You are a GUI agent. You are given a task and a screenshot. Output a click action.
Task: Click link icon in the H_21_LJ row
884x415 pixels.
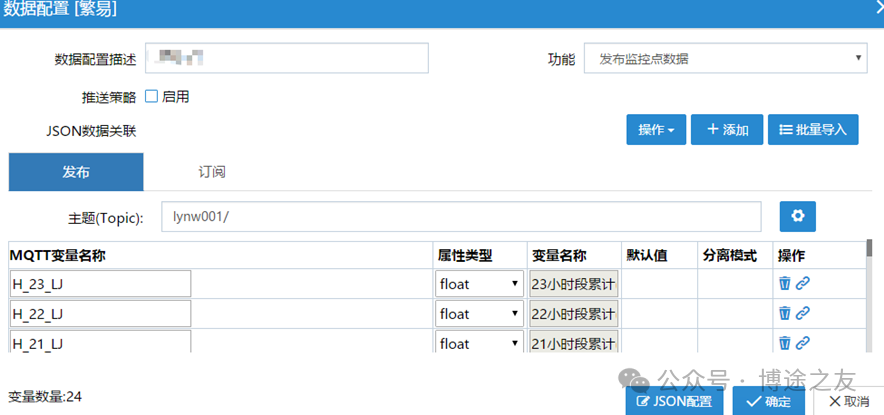[x=803, y=342]
